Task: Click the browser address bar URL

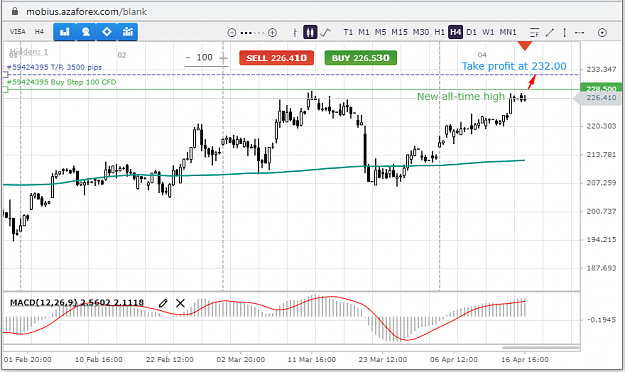Action: (86, 12)
